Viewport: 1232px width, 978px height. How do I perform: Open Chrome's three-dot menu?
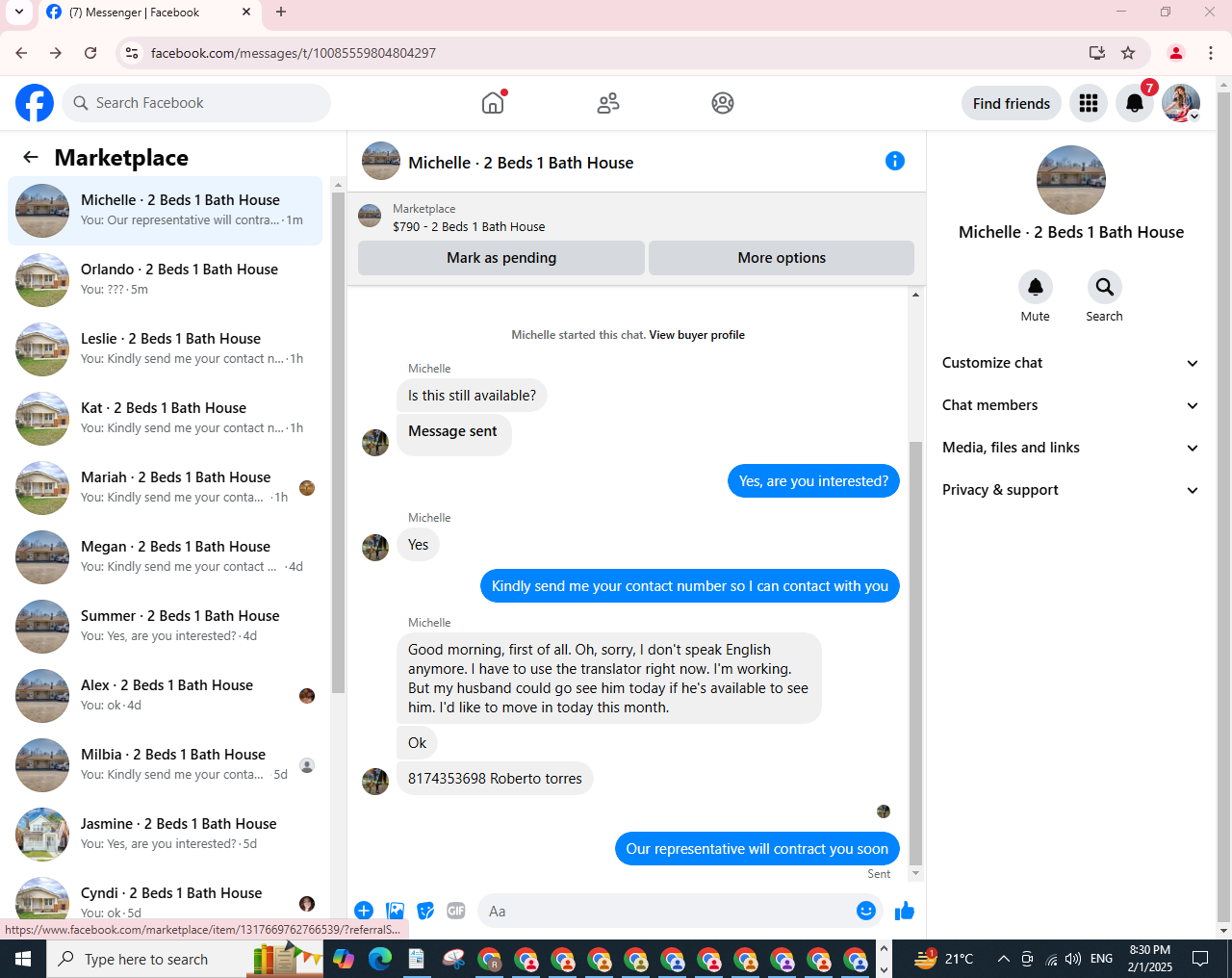(1211, 53)
